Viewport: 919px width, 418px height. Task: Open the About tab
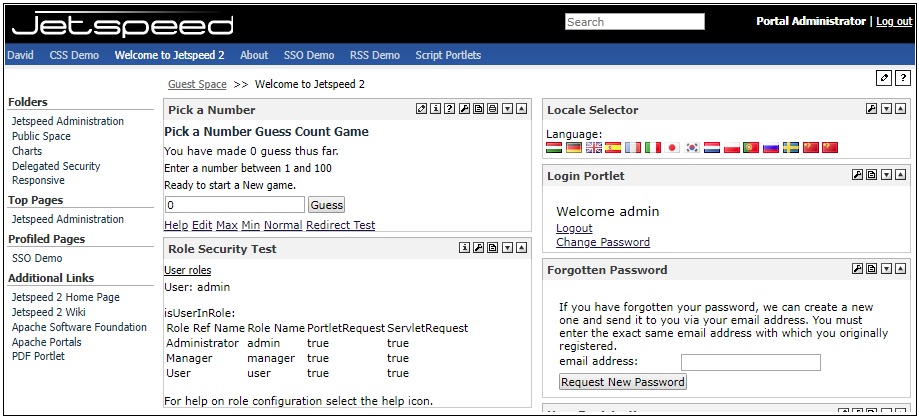(x=254, y=55)
